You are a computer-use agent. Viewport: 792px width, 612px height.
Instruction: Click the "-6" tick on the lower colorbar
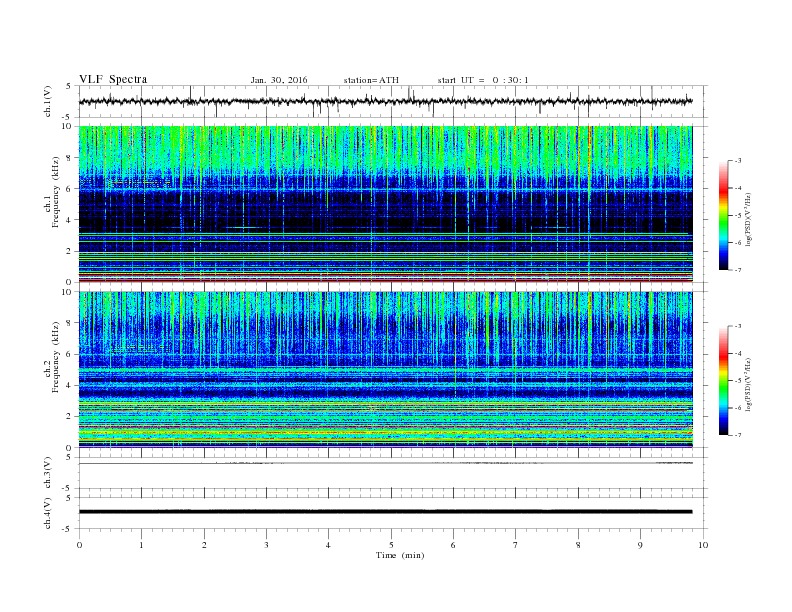[738, 408]
